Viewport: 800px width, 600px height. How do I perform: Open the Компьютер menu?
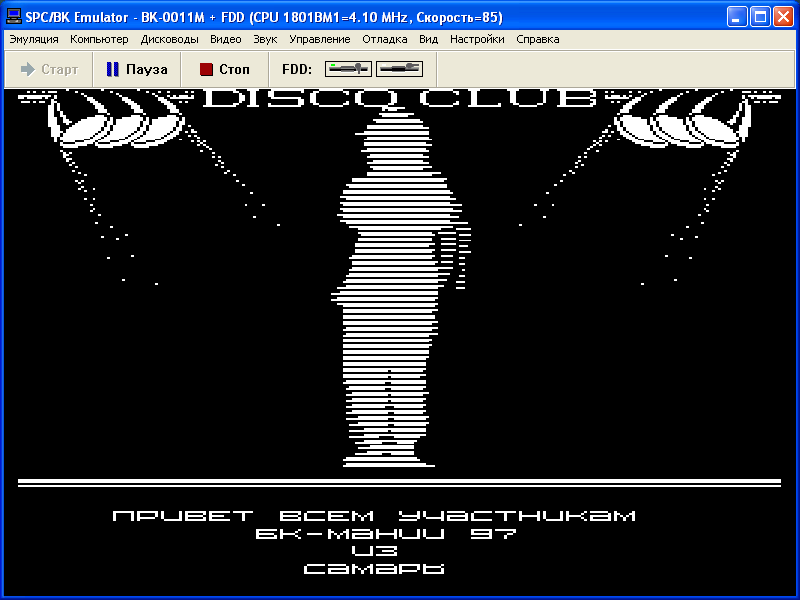pyautogui.click(x=99, y=39)
